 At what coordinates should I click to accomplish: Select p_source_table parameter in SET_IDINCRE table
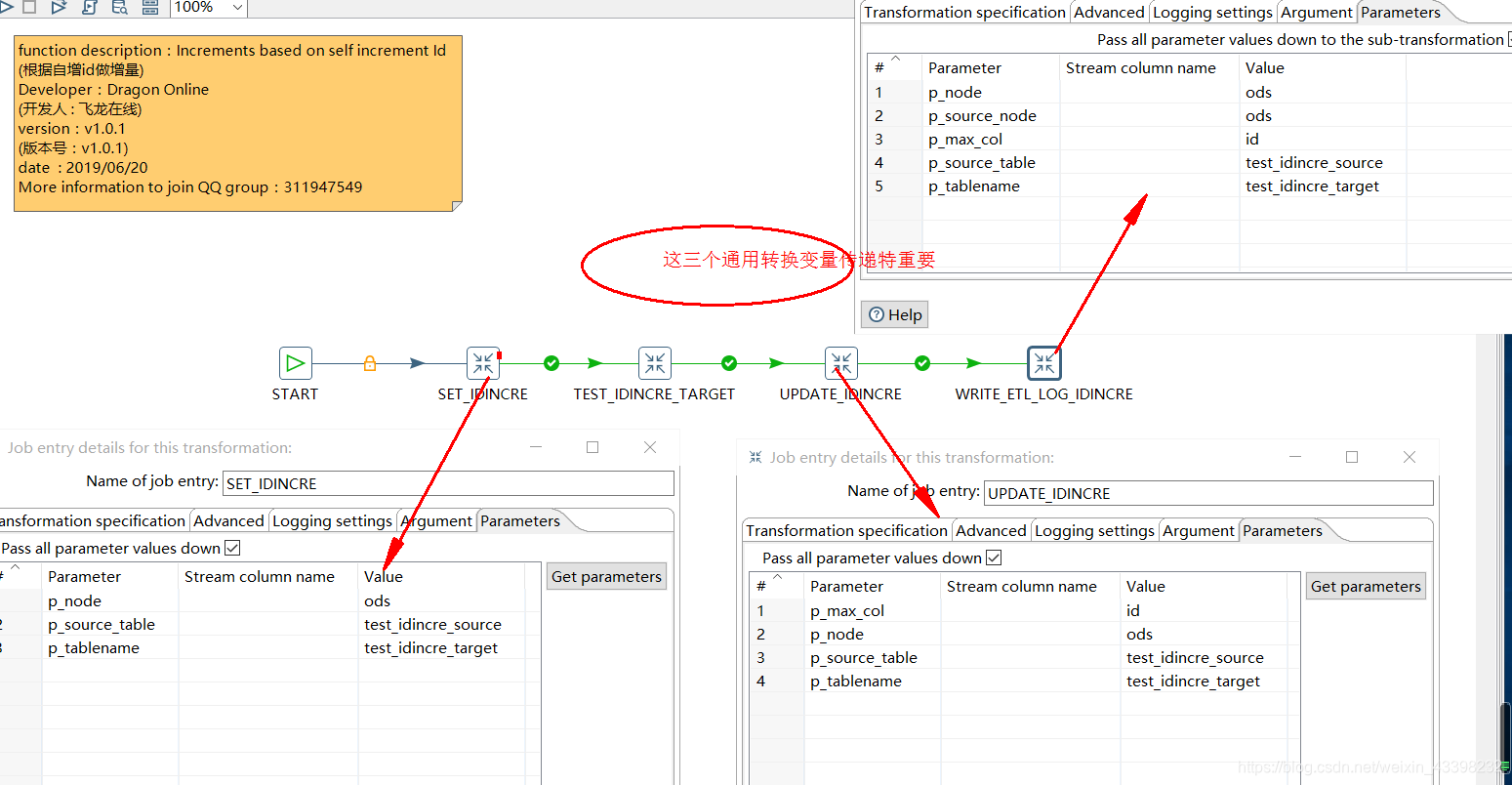(x=102, y=625)
